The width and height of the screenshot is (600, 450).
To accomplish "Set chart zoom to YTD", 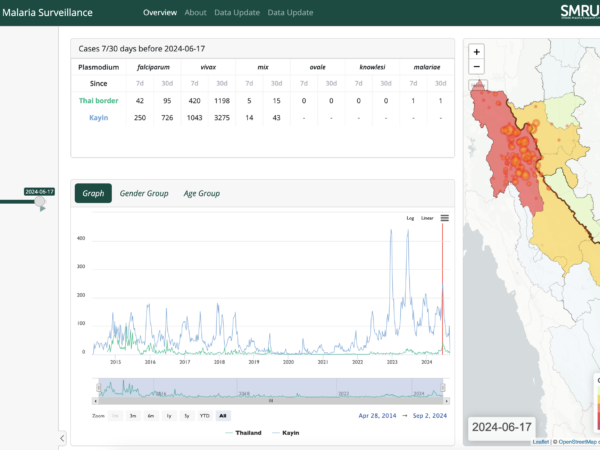I will tap(205, 416).
